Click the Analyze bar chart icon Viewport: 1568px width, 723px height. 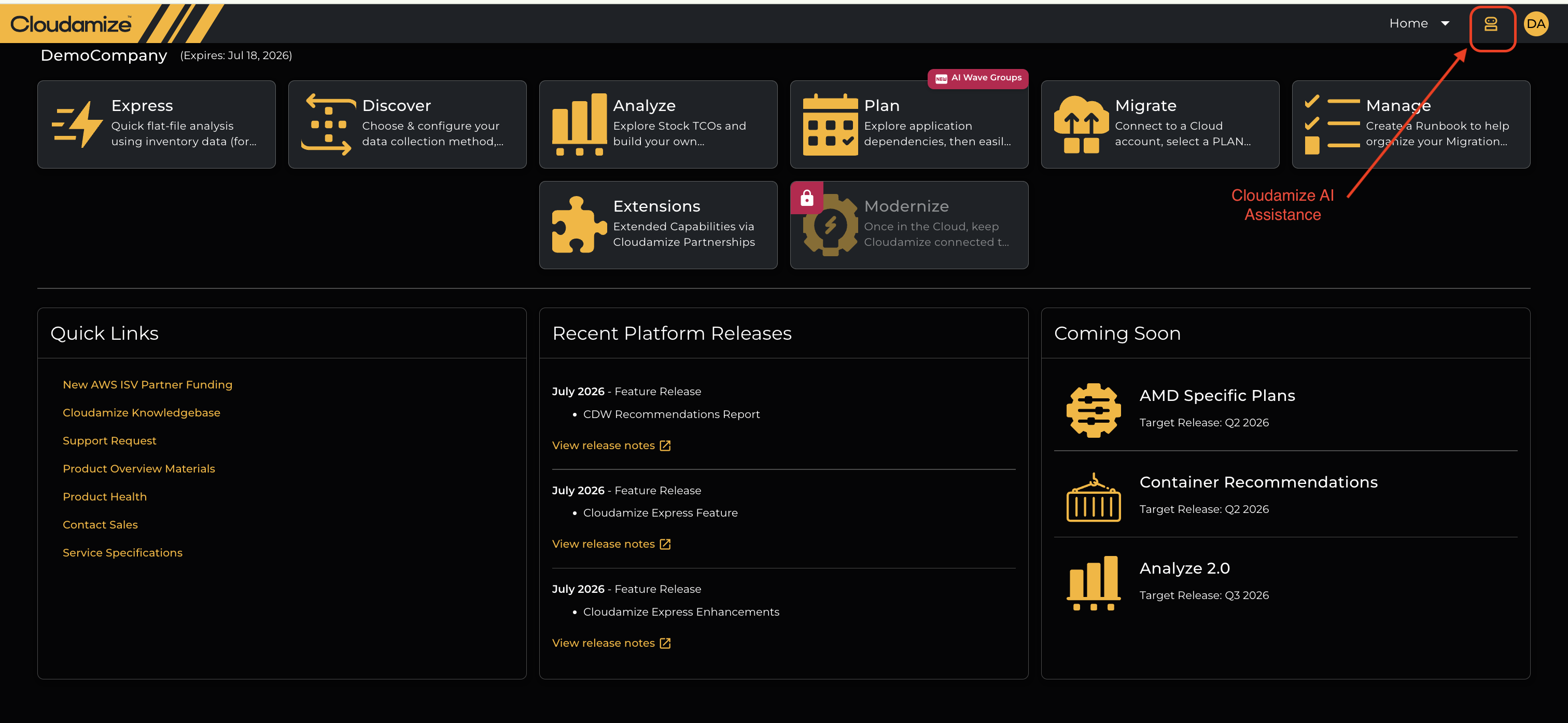pos(579,124)
